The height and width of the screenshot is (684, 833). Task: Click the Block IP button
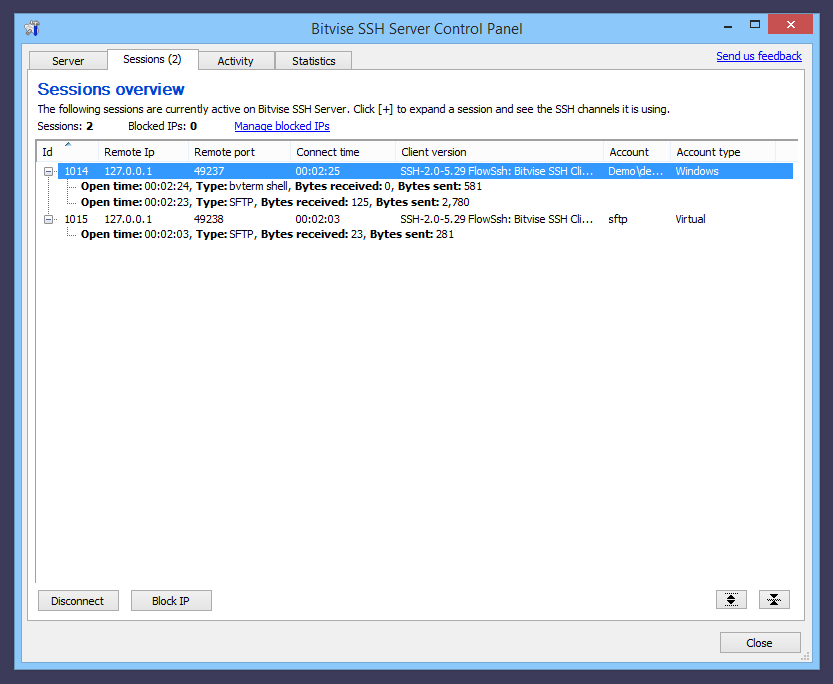pos(170,601)
